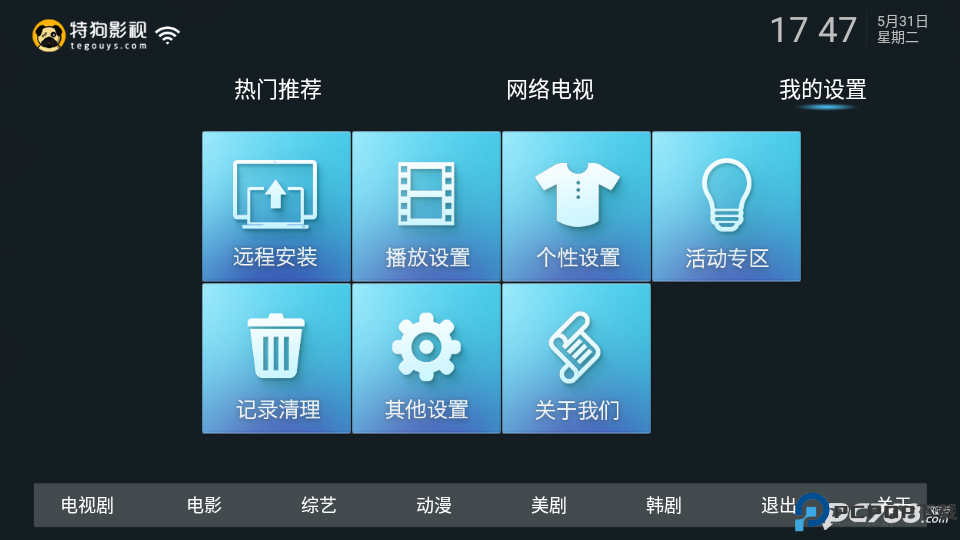Select the 个性设置 t-shirt icon
This screenshot has height=540, width=960.
point(577,195)
